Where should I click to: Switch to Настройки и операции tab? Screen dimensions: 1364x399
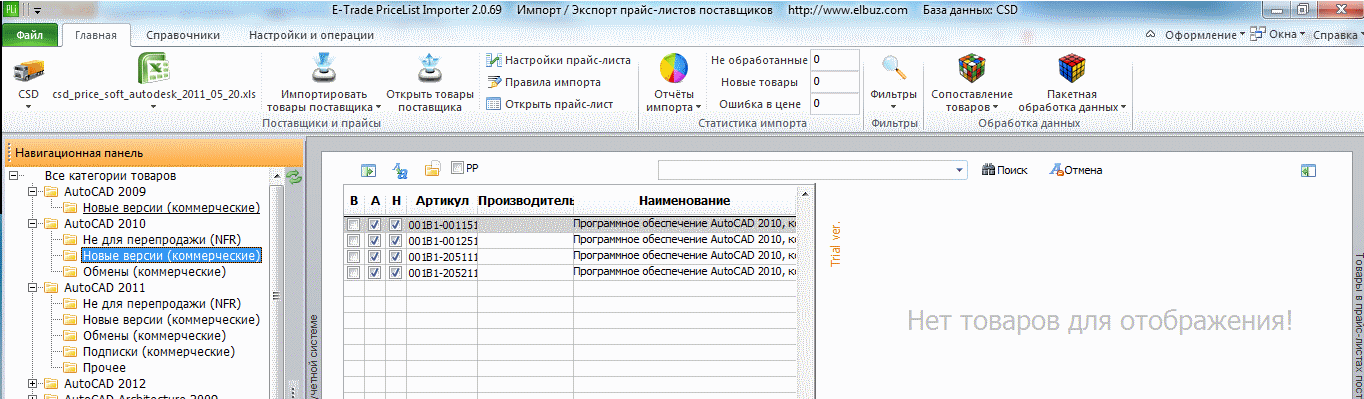pyautogui.click(x=311, y=35)
